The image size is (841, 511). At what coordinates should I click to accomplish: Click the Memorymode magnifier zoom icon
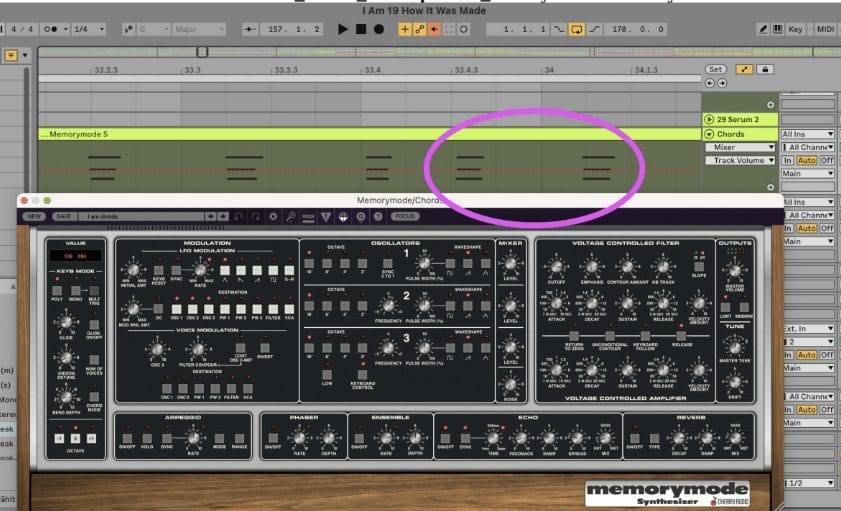[x=291, y=216]
